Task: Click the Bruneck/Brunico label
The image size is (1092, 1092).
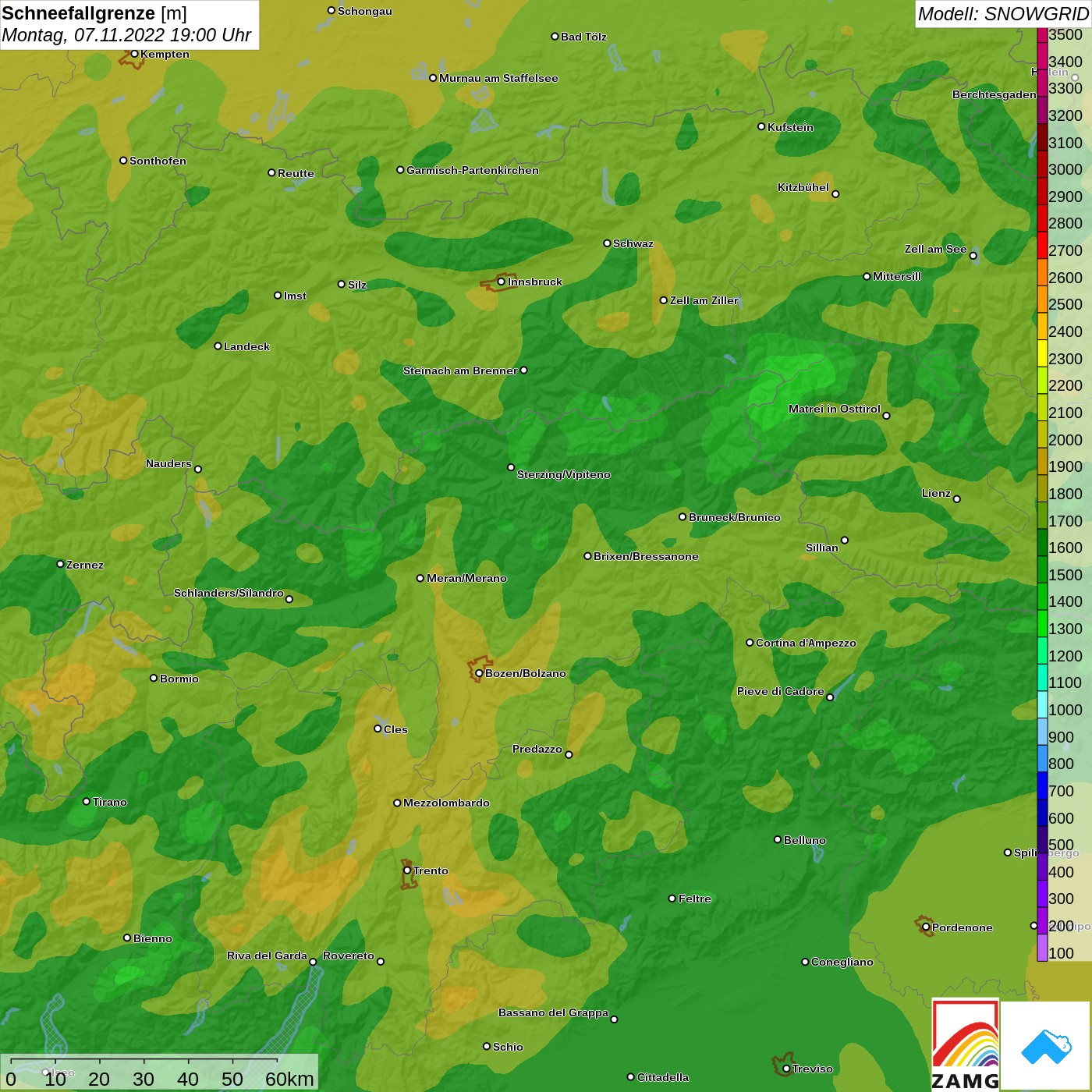Action: click(734, 517)
